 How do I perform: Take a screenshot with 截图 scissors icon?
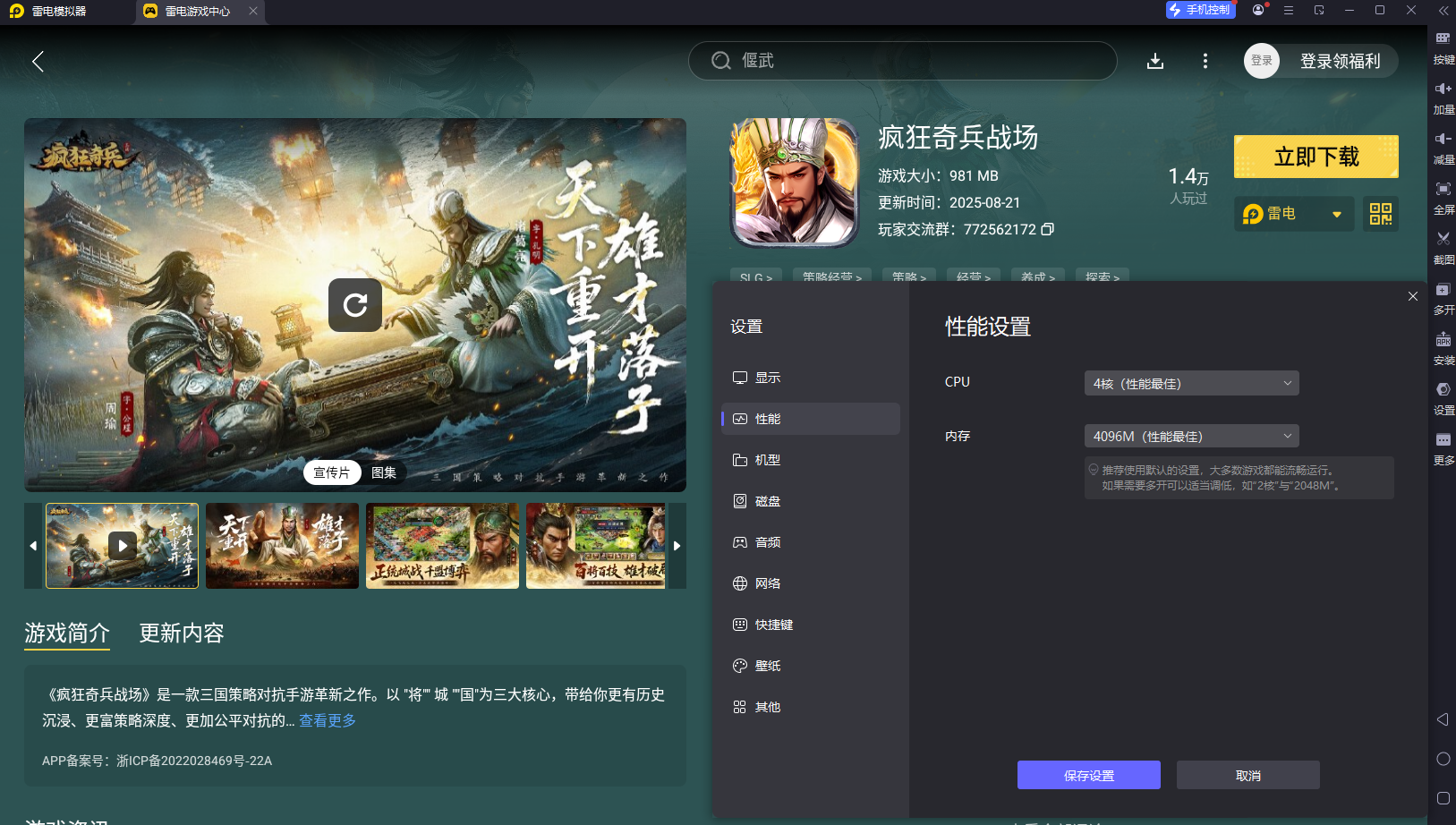(x=1443, y=249)
